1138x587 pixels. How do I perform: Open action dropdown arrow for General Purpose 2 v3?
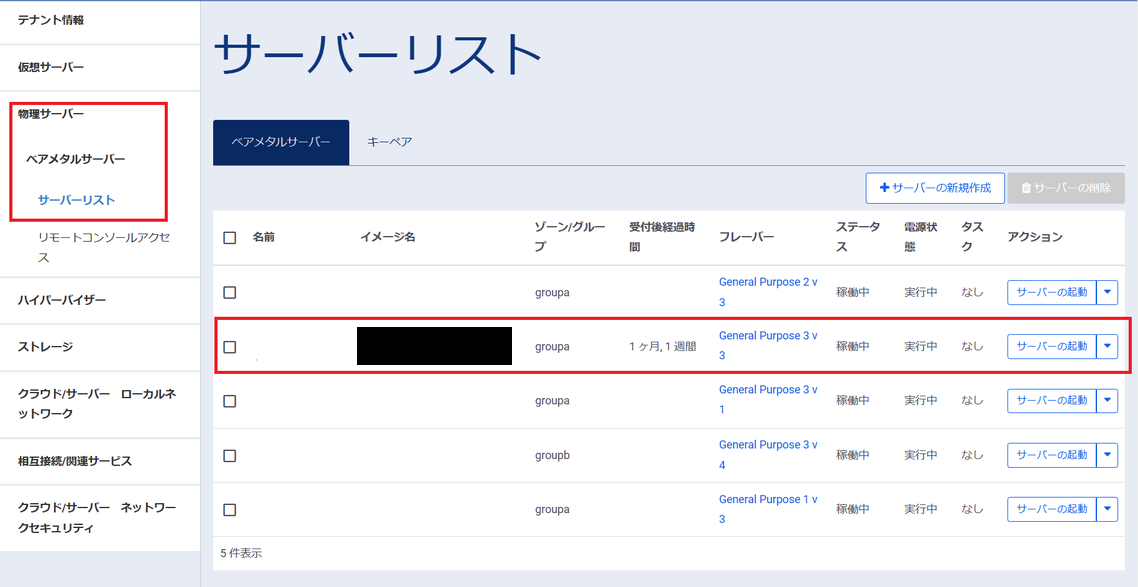coord(1107,292)
